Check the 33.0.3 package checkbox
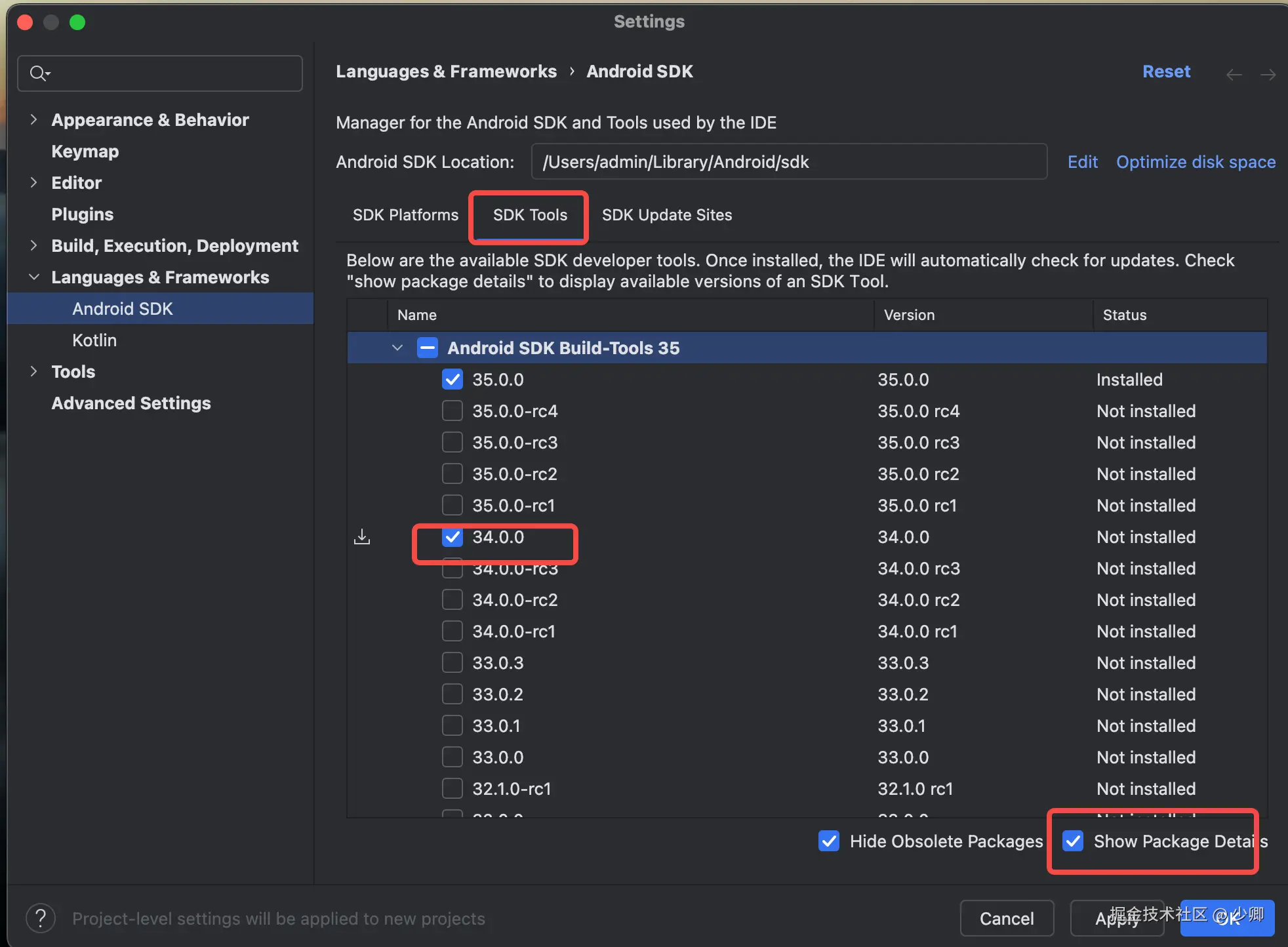Screen dimensions: 1288x947 click(453, 663)
